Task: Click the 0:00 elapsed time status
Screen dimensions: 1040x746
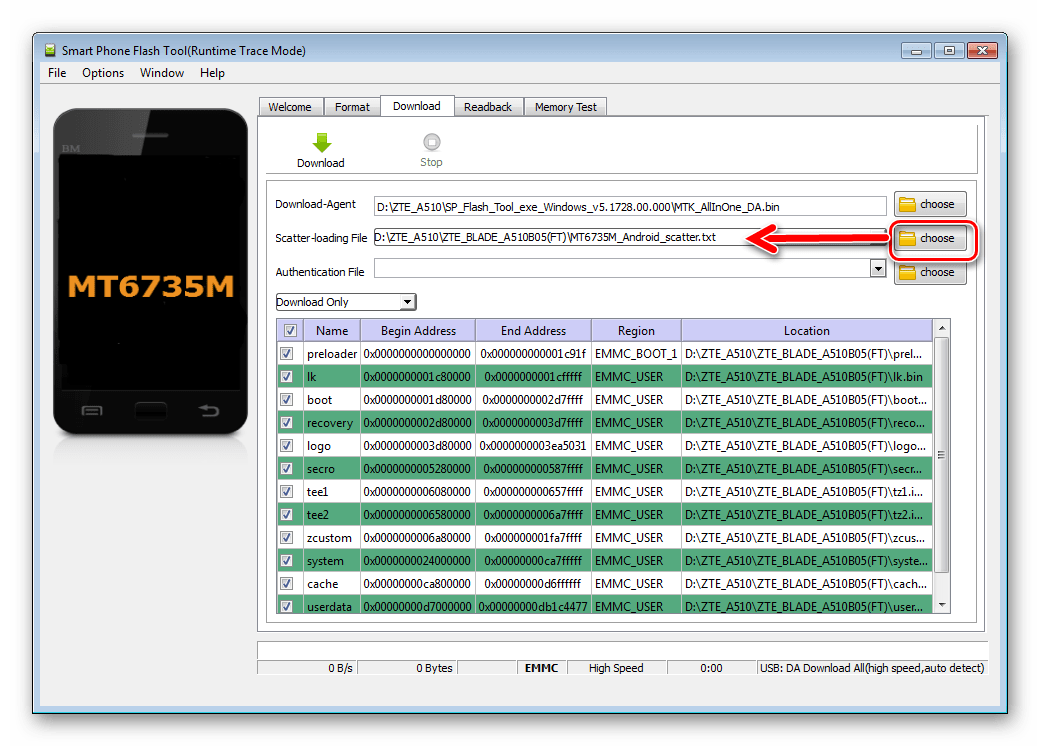Action: pos(711,668)
